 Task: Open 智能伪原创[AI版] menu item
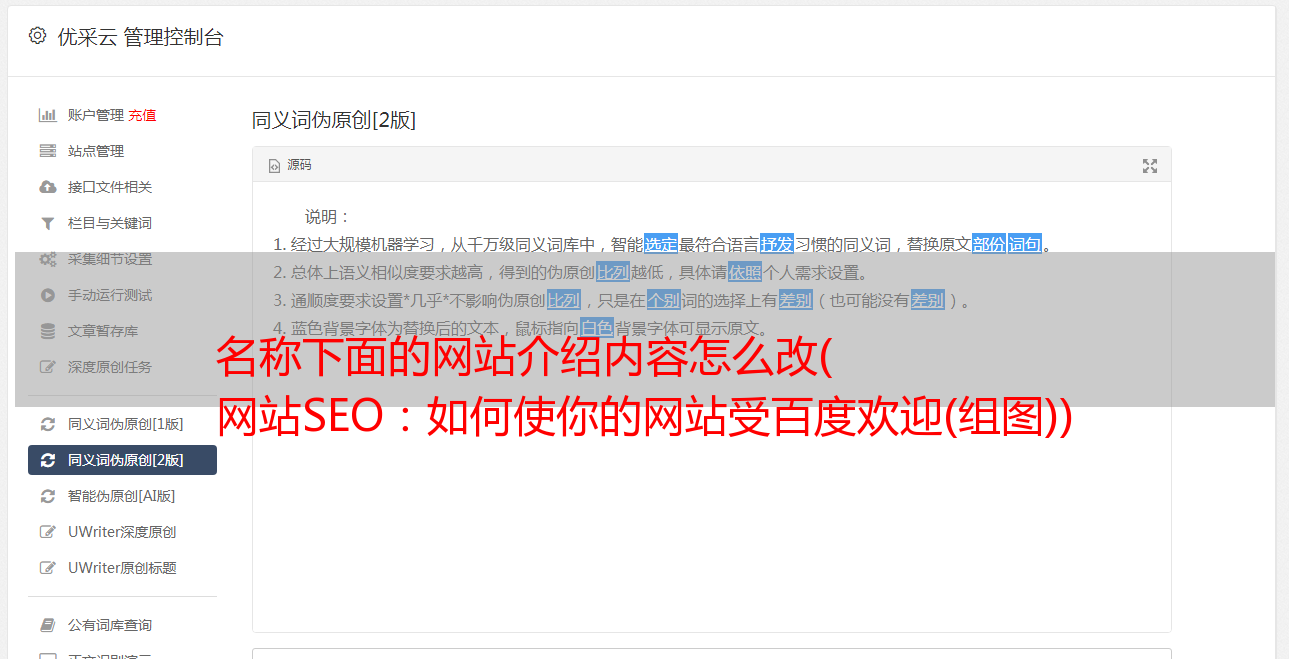122,496
